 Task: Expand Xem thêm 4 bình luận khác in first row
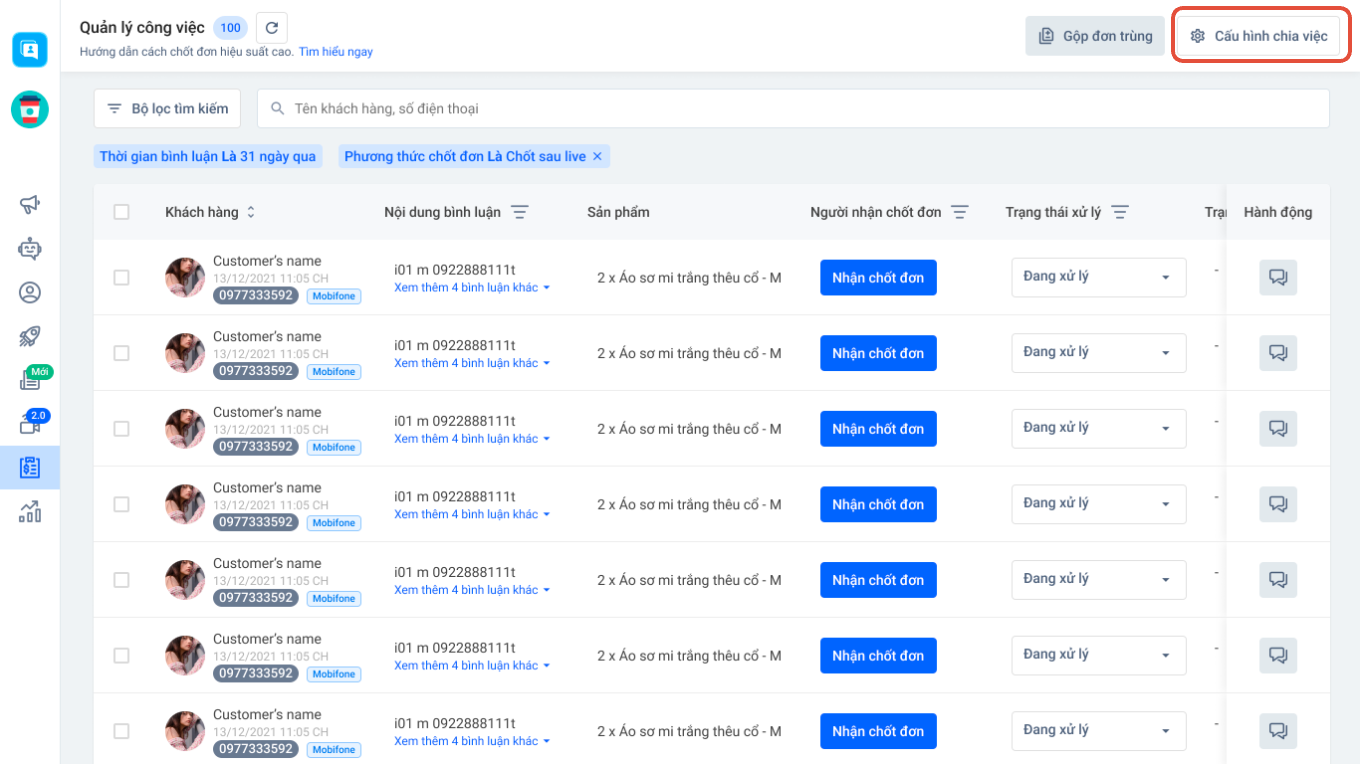pyautogui.click(x=472, y=288)
